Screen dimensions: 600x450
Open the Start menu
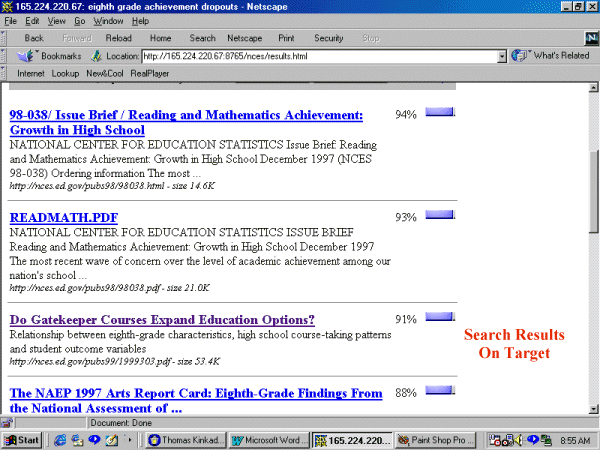click(x=22, y=440)
